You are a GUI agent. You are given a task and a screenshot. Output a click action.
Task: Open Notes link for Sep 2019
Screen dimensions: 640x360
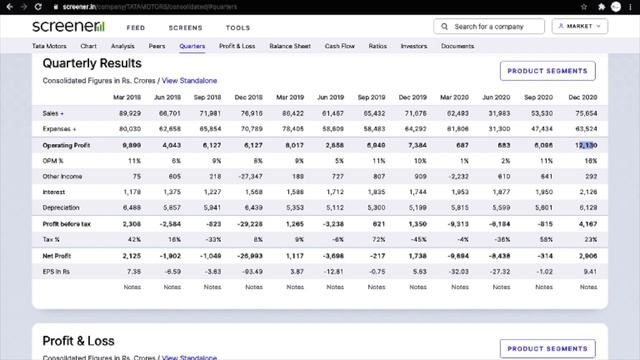click(376, 287)
